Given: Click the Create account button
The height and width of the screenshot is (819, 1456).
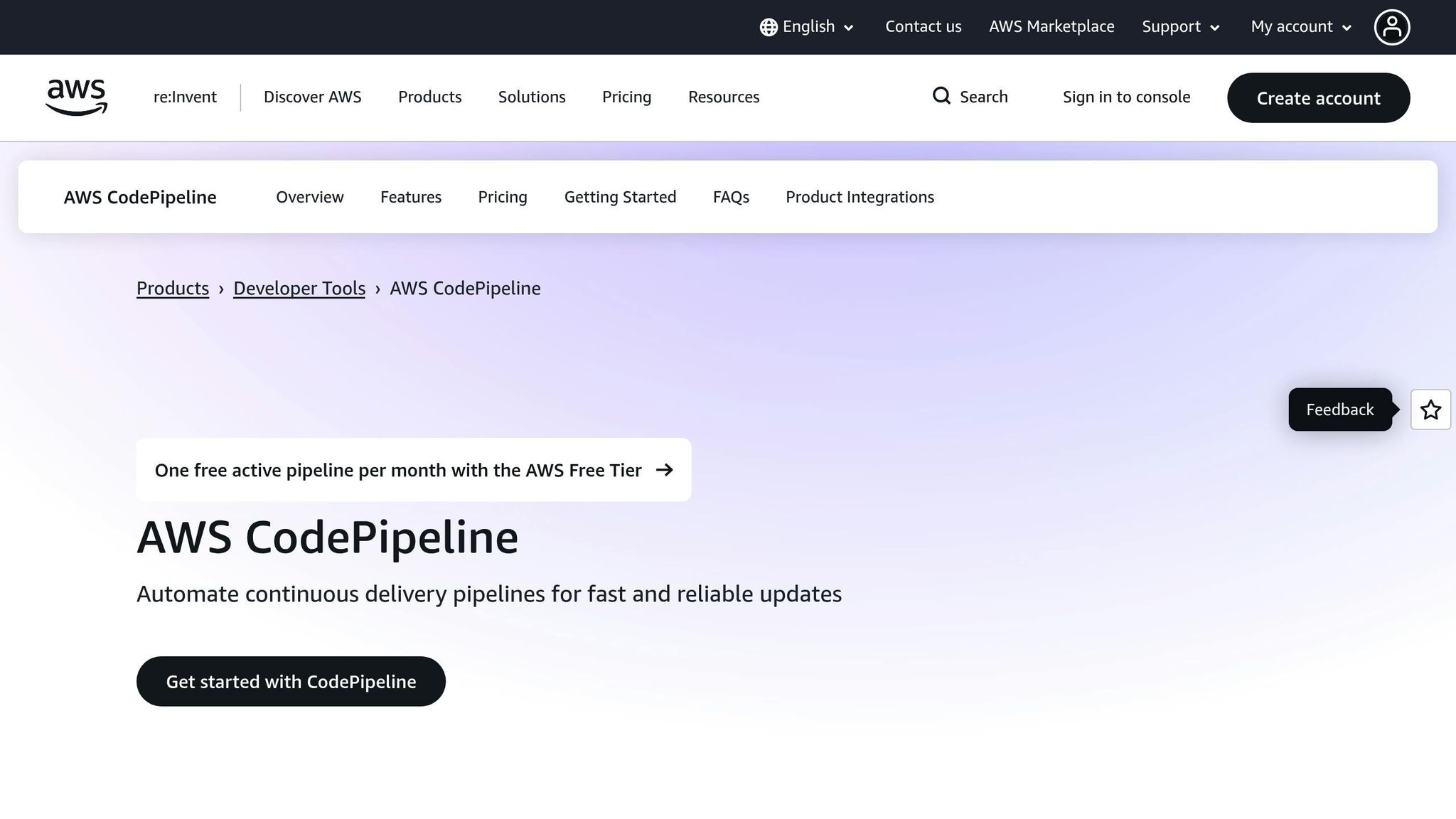Looking at the screenshot, I should (x=1318, y=98).
